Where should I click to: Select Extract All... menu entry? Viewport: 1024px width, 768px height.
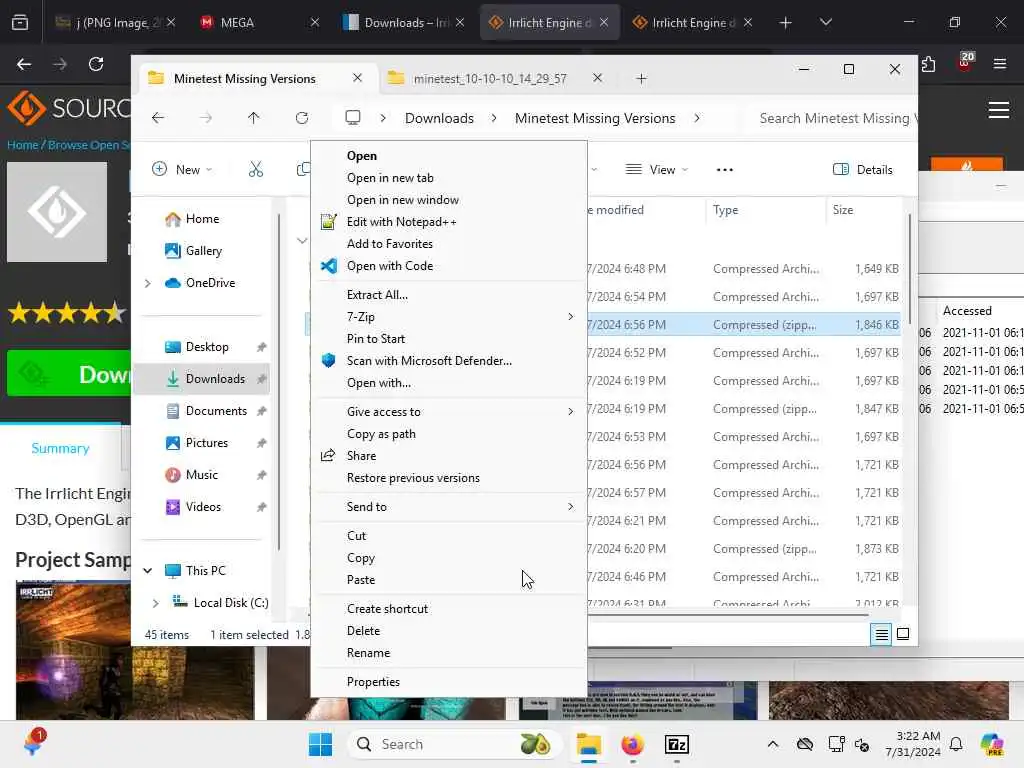377,295
